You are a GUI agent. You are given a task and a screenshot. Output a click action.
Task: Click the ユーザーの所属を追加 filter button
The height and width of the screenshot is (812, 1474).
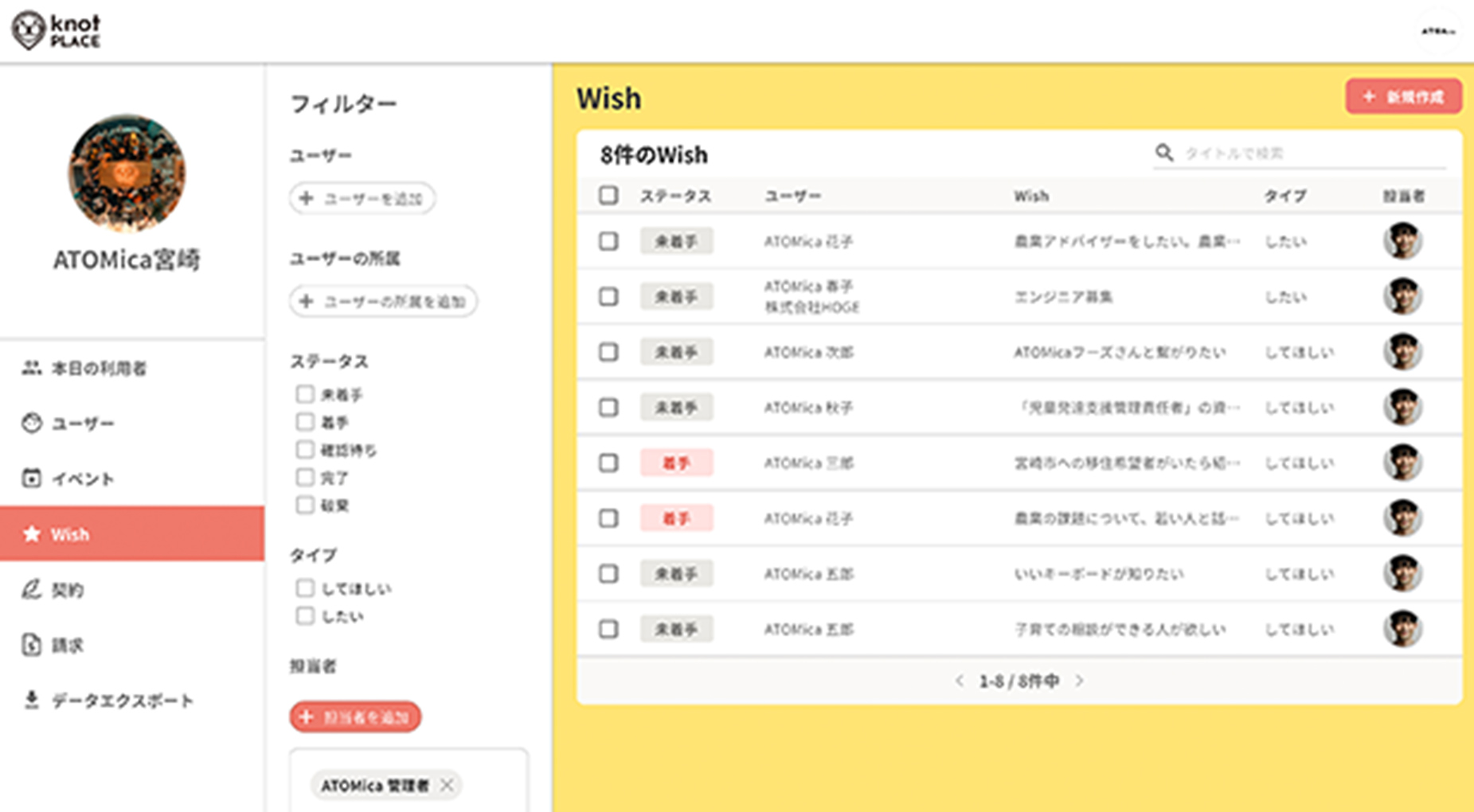pos(383,302)
